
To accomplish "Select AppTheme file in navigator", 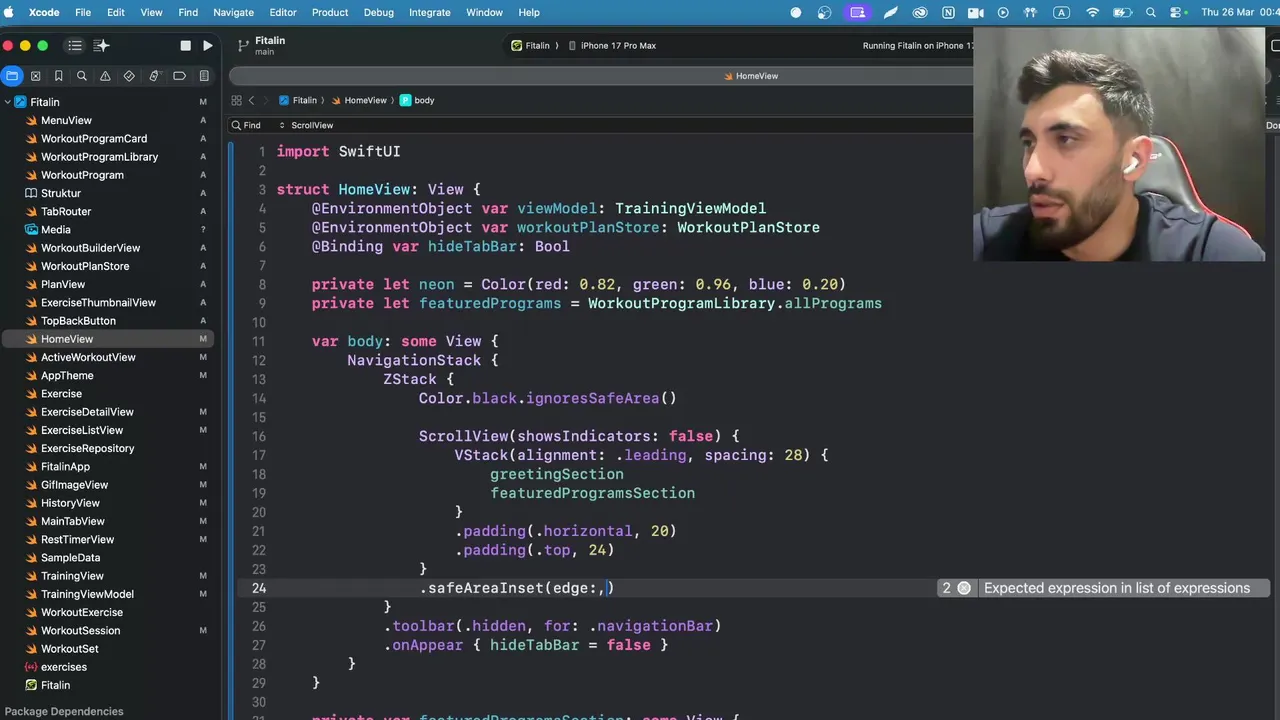I will (x=67, y=375).
